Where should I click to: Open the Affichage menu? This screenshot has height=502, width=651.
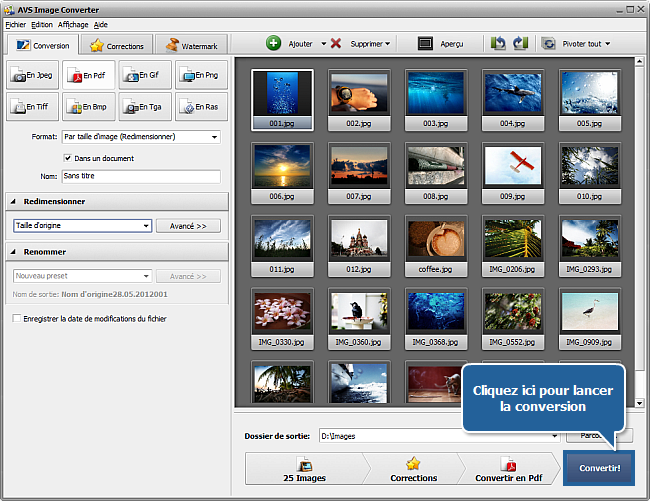coord(73,24)
